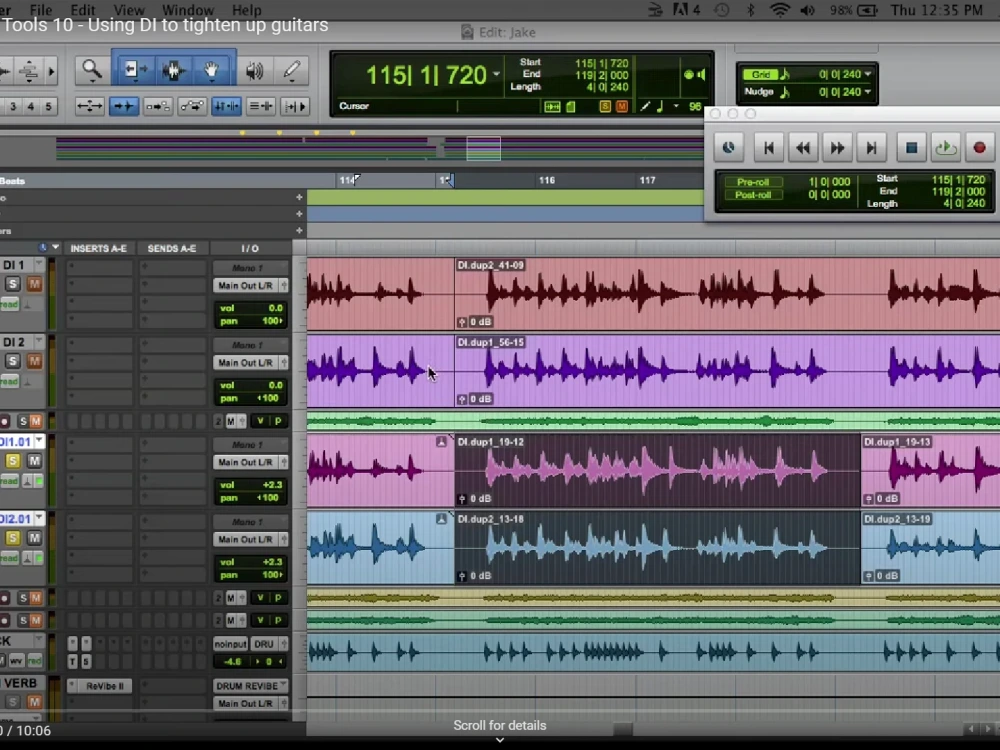This screenshot has width=1000, height=750.
Task: Toggle solo on DI1.01 track
Action: (13, 460)
